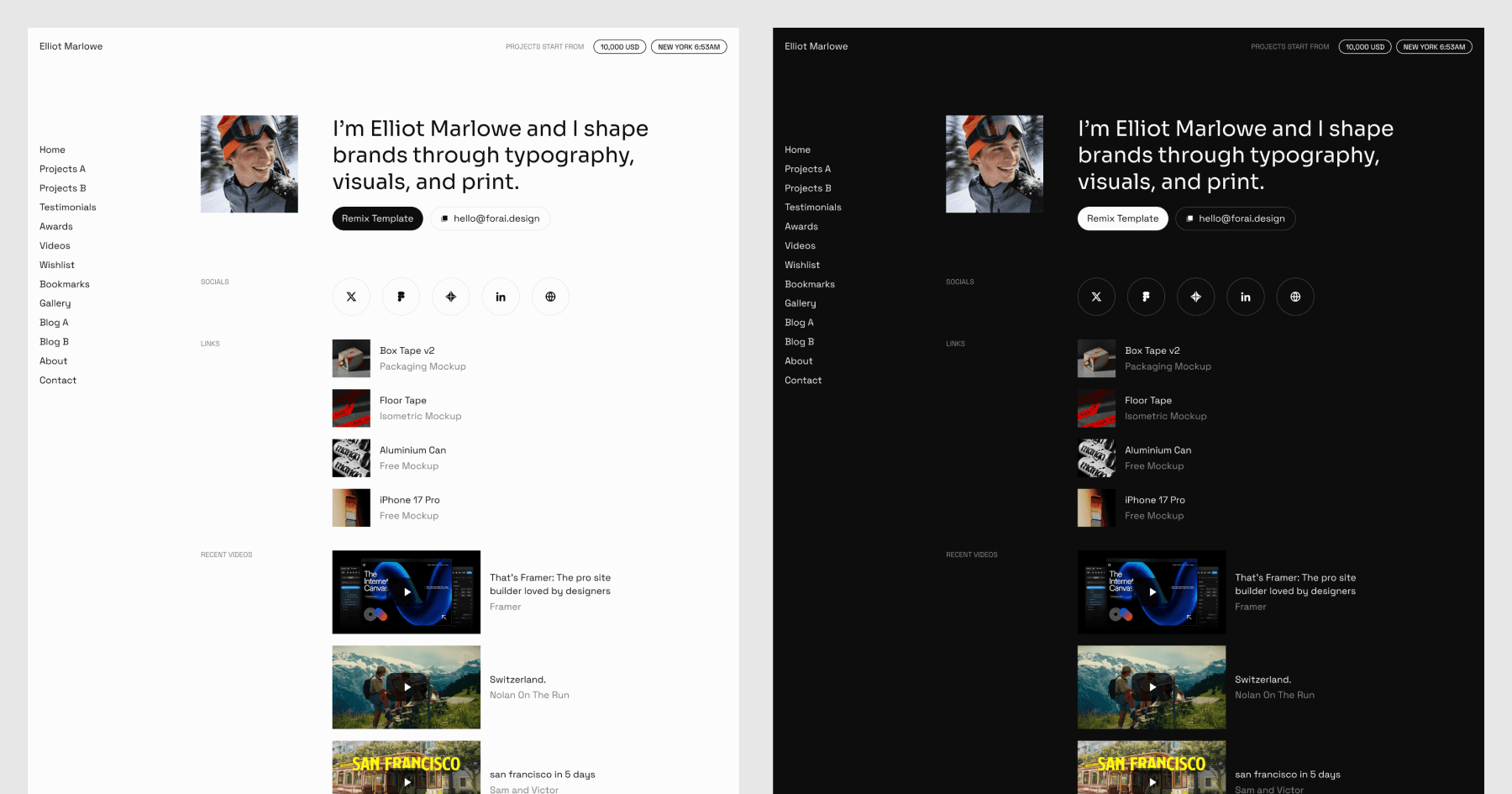
Task: Open Wishlist in dark version menu
Action: (x=802, y=265)
